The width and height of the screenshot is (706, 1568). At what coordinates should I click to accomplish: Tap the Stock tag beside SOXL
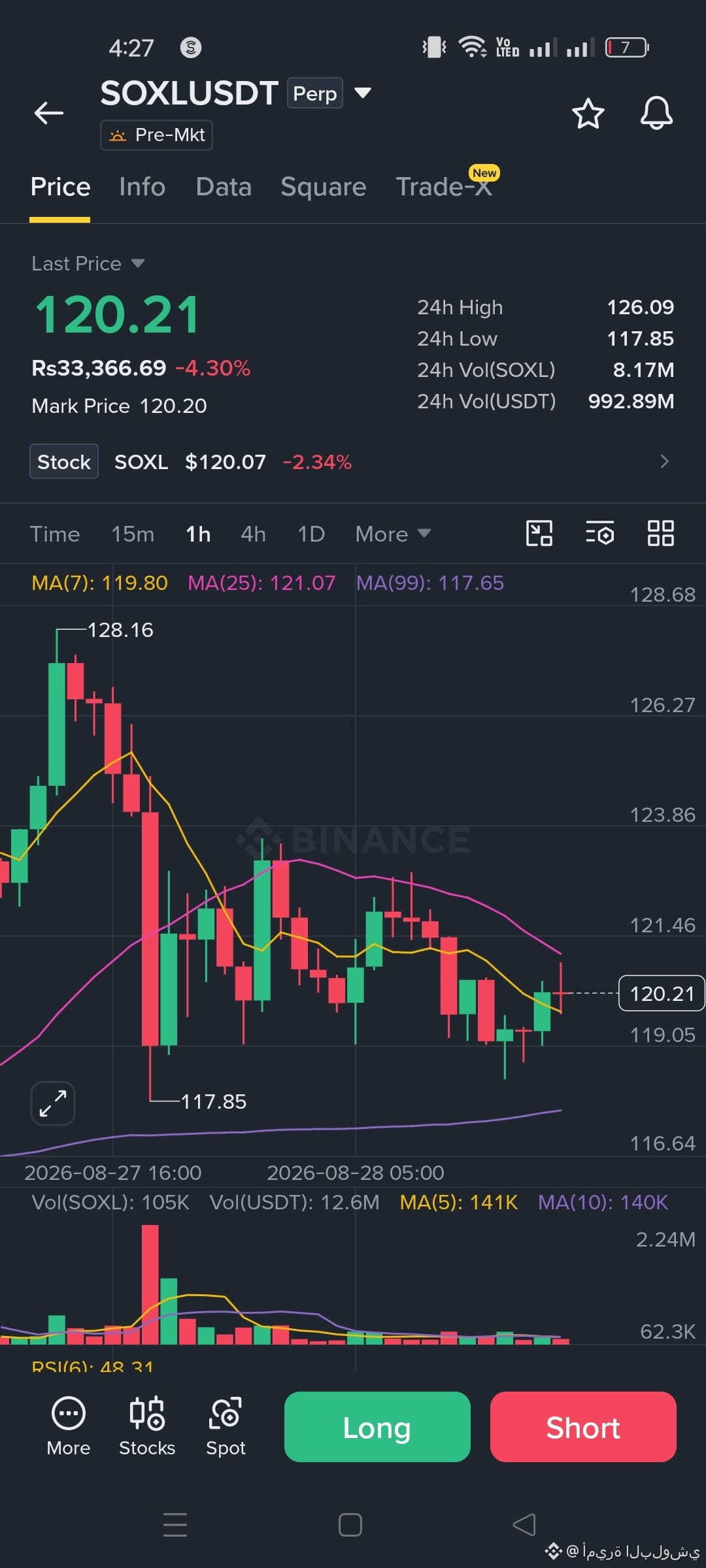[64, 461]
